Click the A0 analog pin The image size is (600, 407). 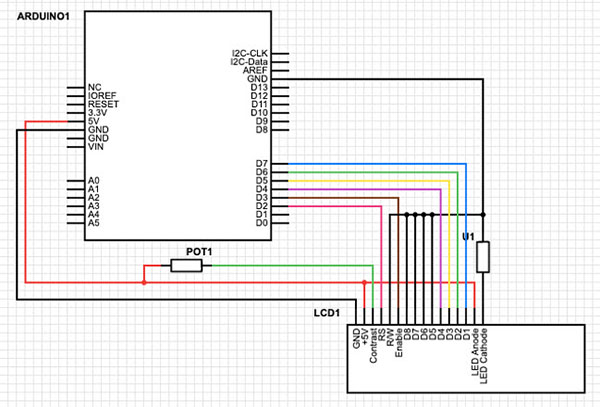click(94, 181)
